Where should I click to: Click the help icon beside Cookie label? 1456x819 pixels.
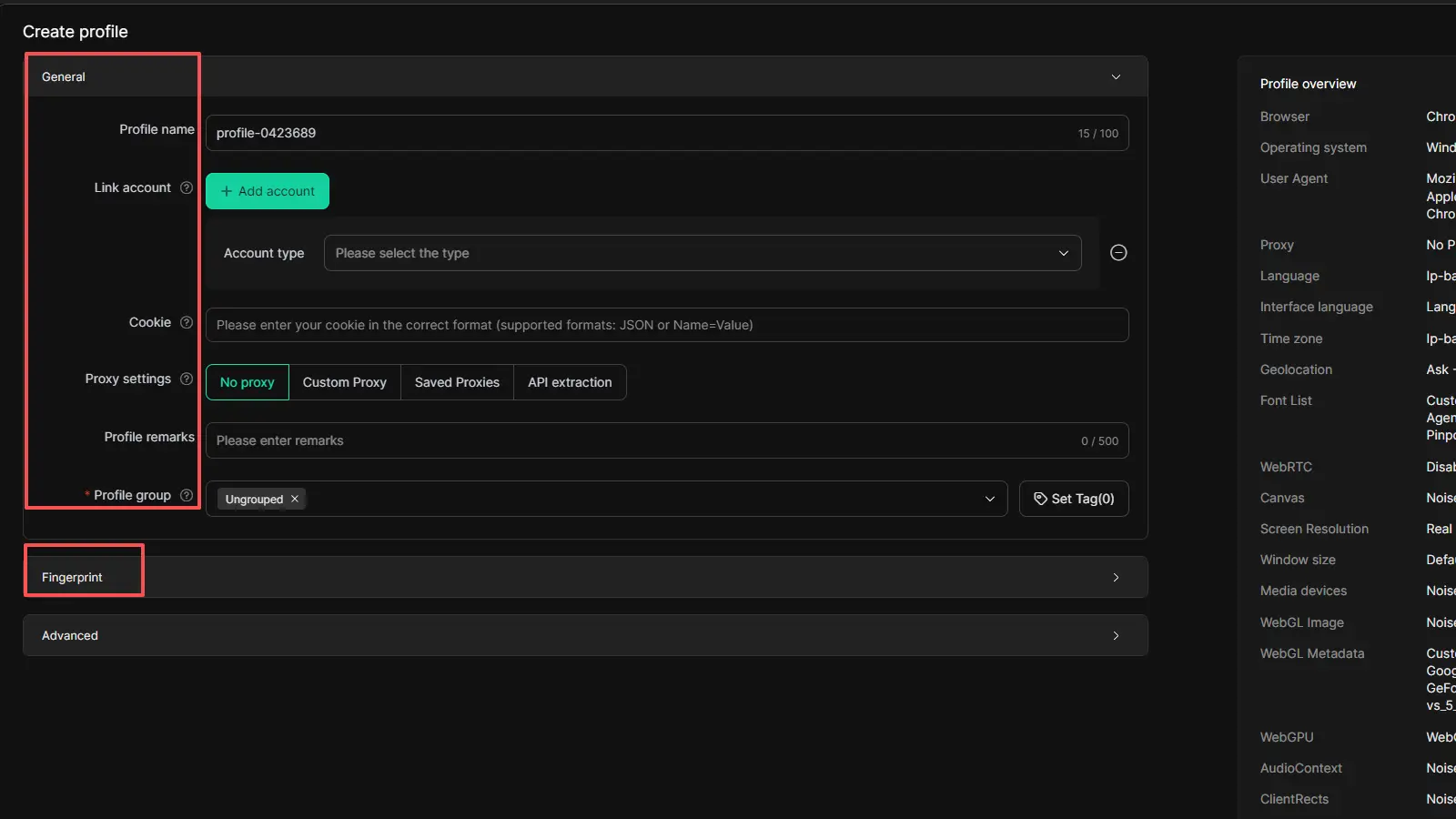click(x=187, y=322)
